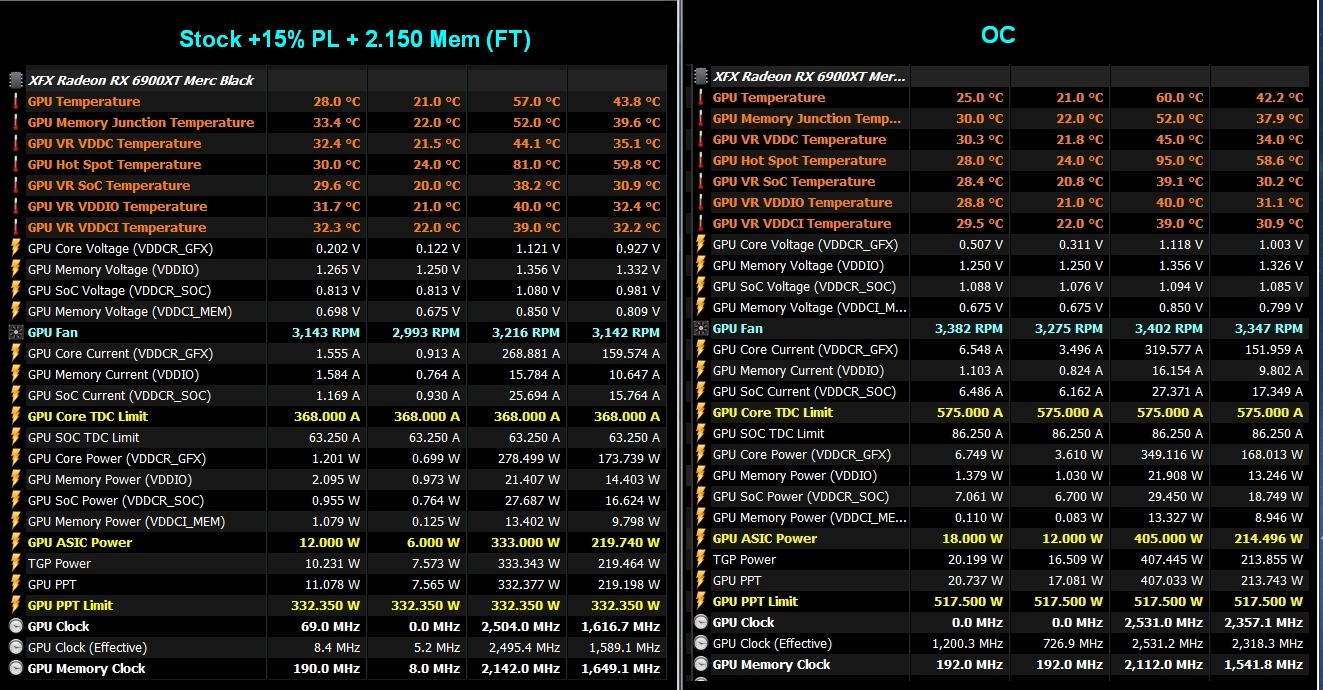Screen dimensions: 1323x690
Task: Click clock icon of GPU Memory Clock in Stock panel
Action: [15, 668]
